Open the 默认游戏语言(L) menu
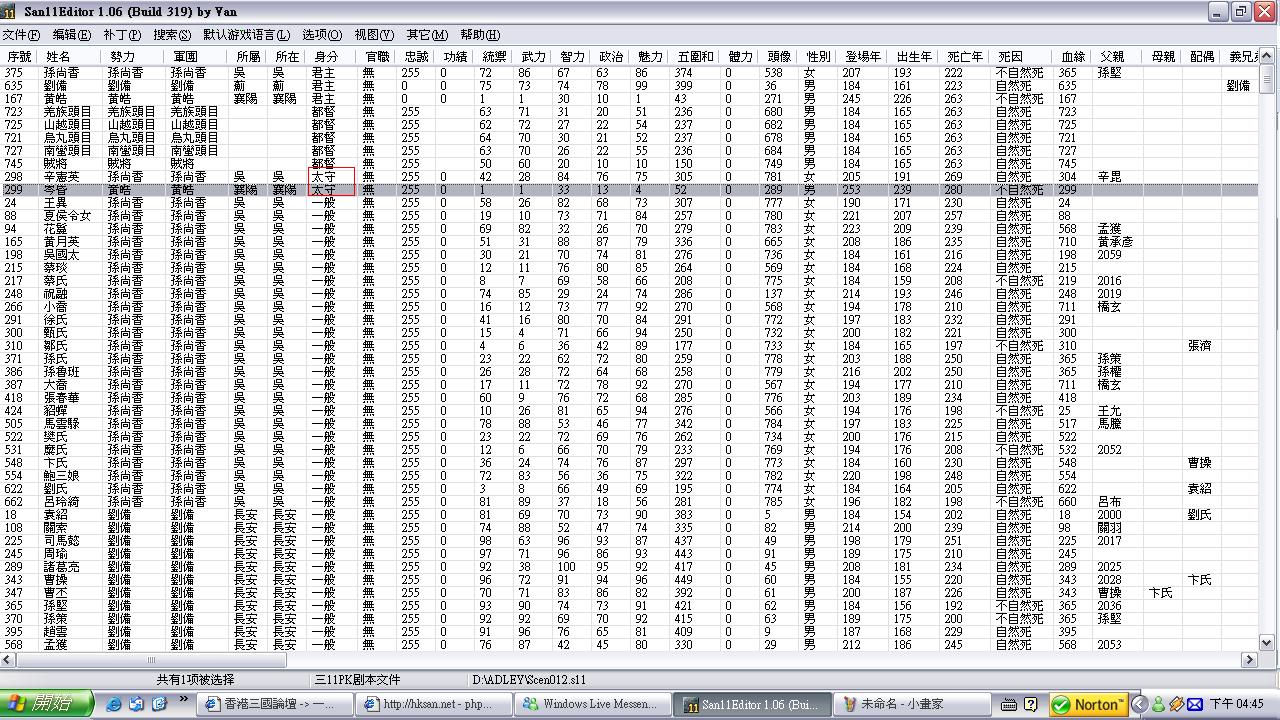The height and width of the screenshot is (720, 1280). tap(246, 35)
